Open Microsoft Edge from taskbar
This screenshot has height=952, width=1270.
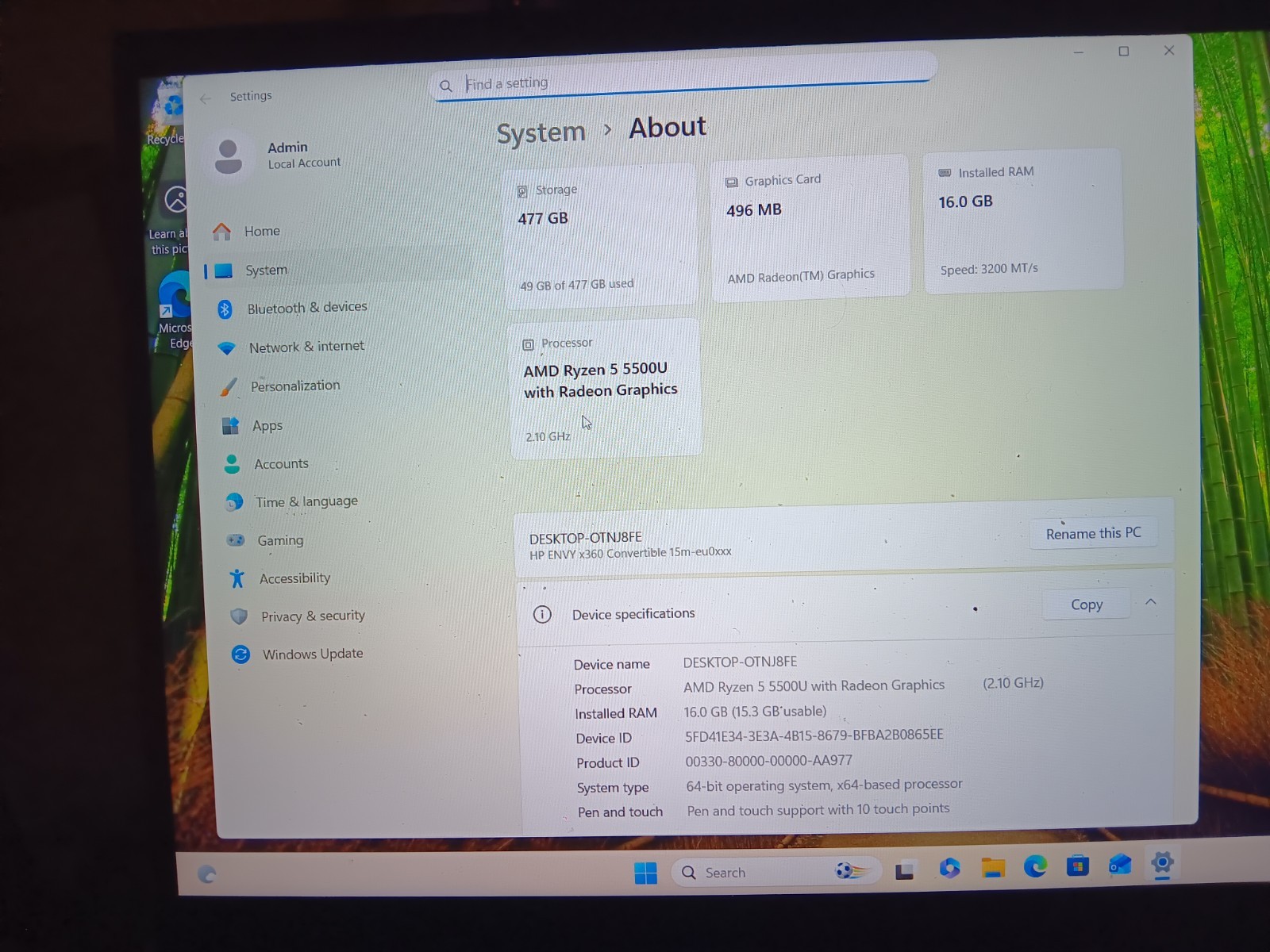coord(1035,866)
